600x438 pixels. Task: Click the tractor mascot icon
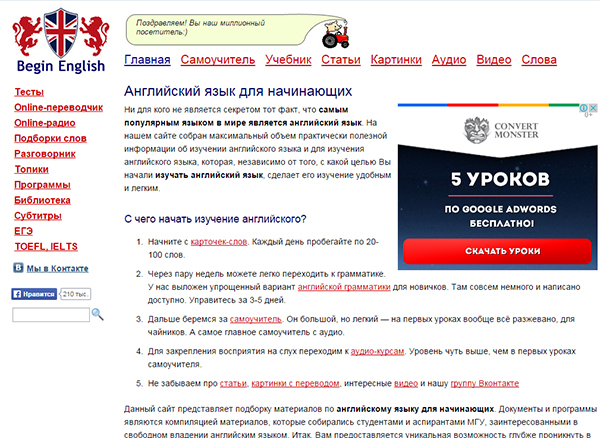[x=333, y=35]
